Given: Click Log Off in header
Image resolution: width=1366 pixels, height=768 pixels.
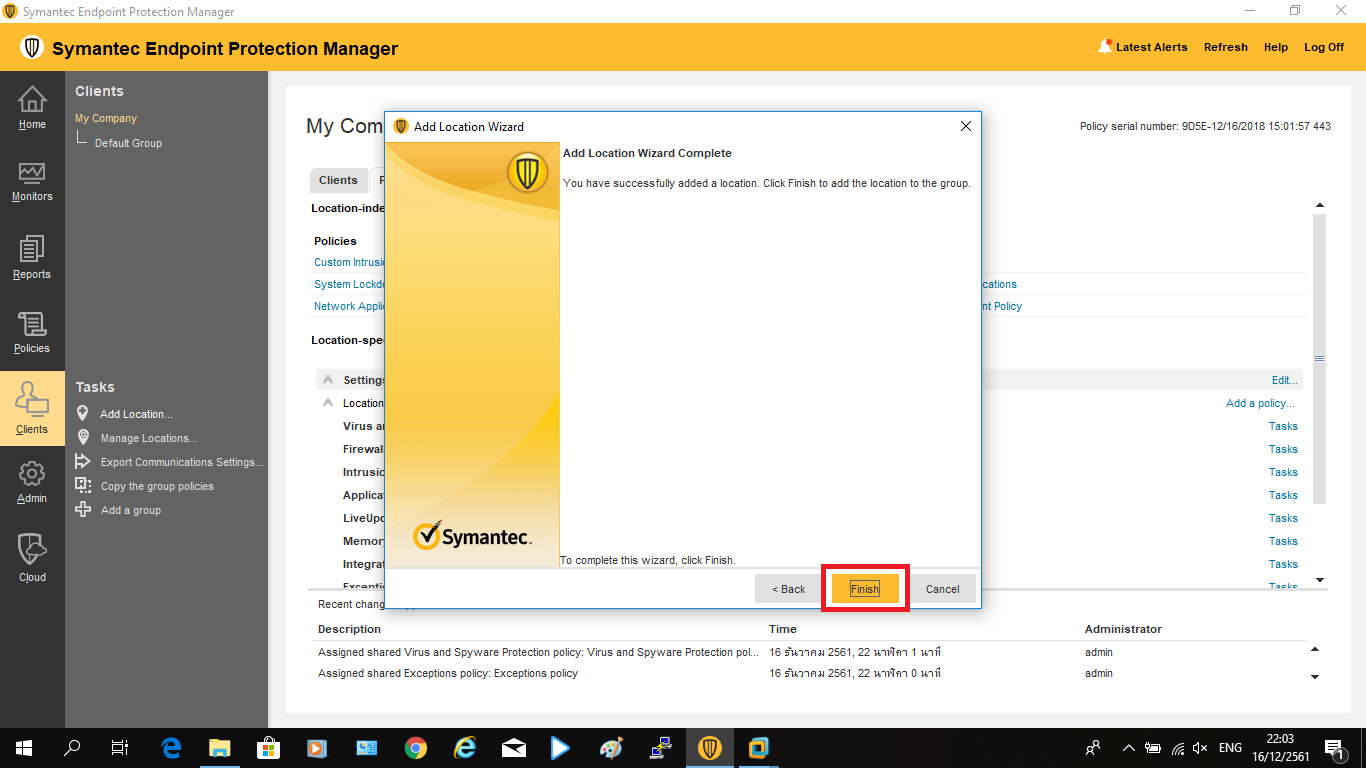Looking at the screenshot, I should pos(1324,47).
